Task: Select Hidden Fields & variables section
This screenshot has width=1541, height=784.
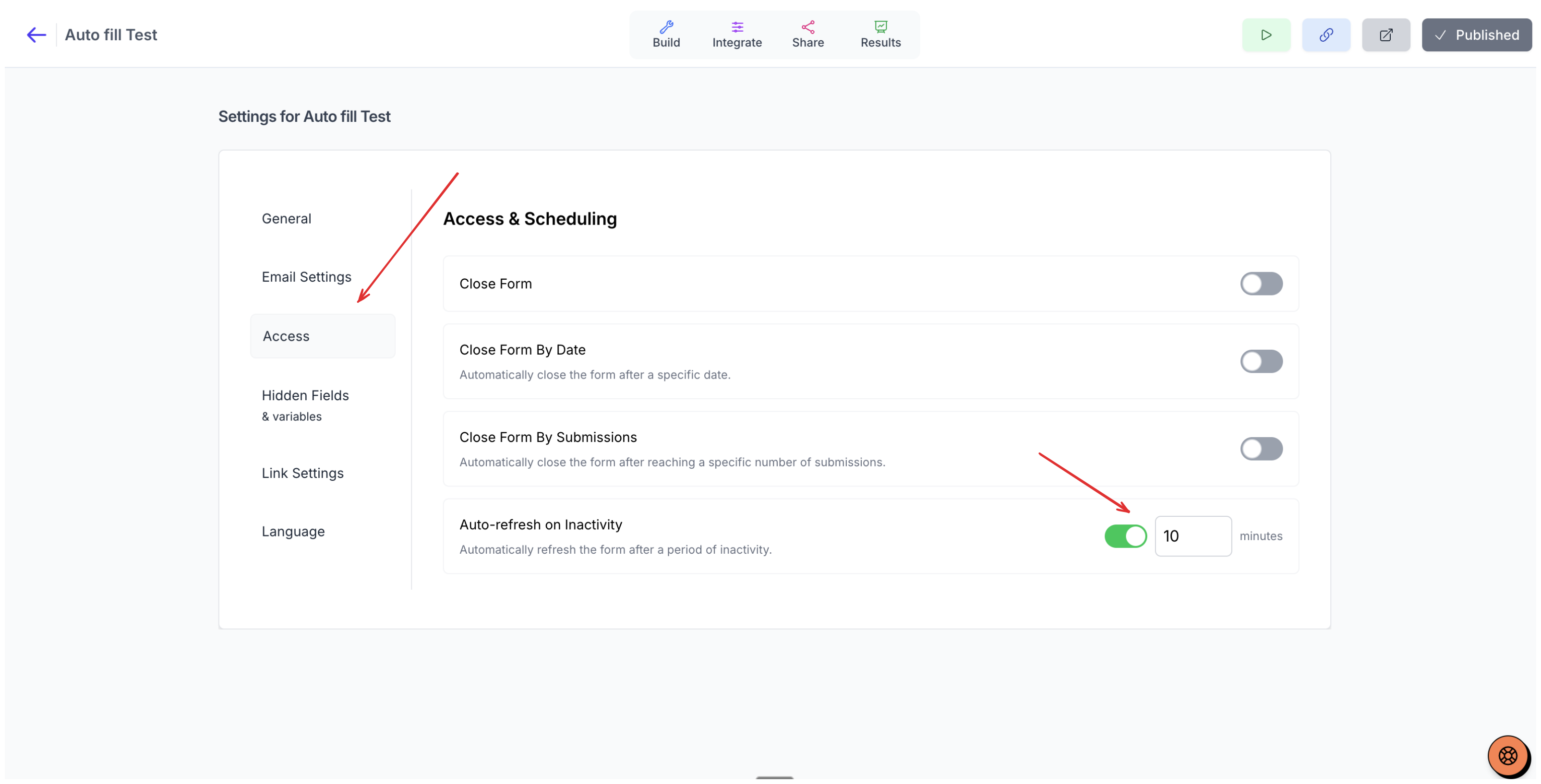Action: click(305, 405)
